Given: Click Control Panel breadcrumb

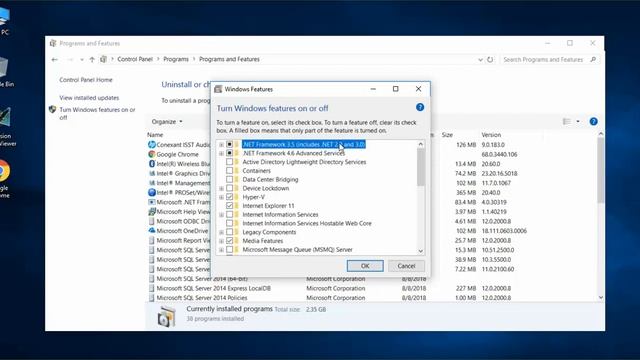Looking at the screenshot, I should pyautogui.click(x=135, y=59).
